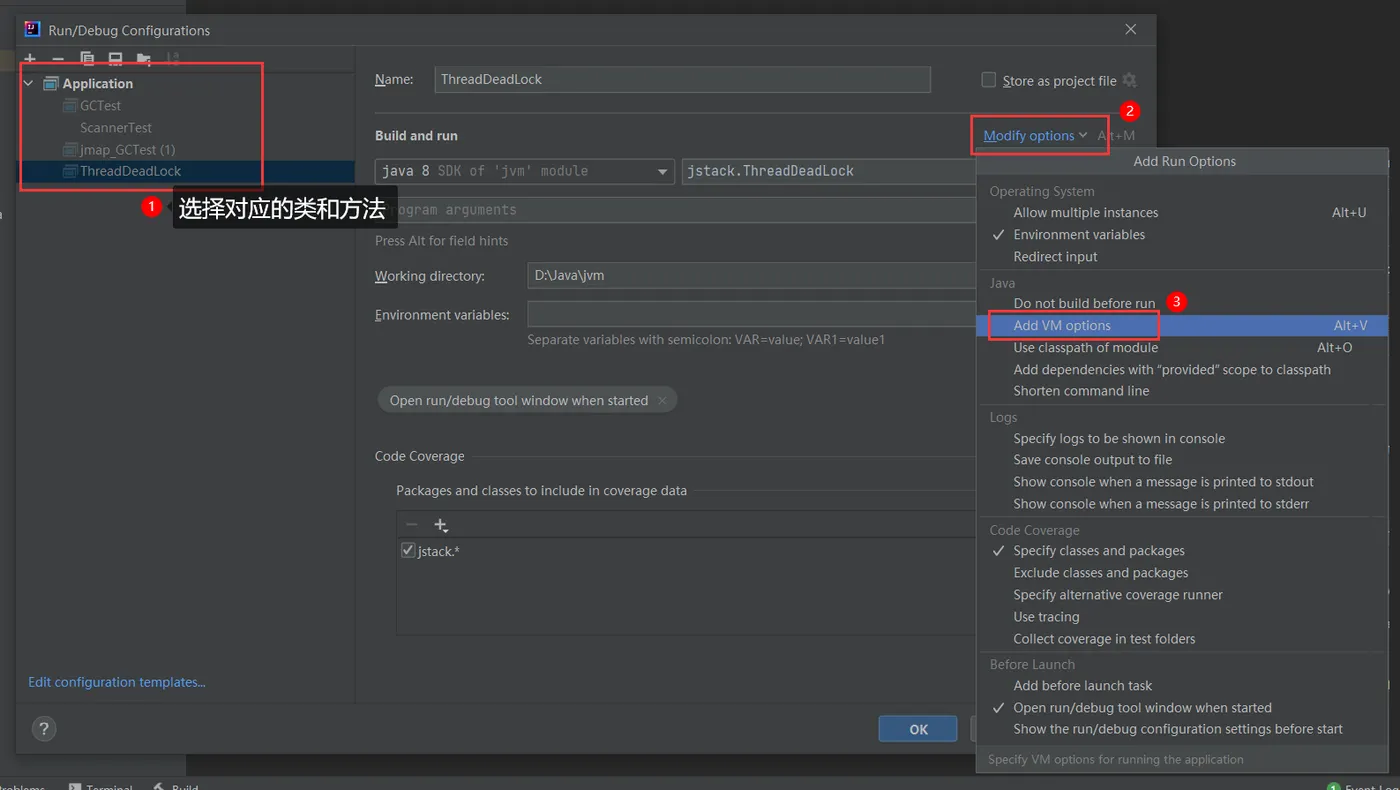Screen dimensions: 1400x790
Task: Save configuration icon in the toolbar
Action: [115, 59]
